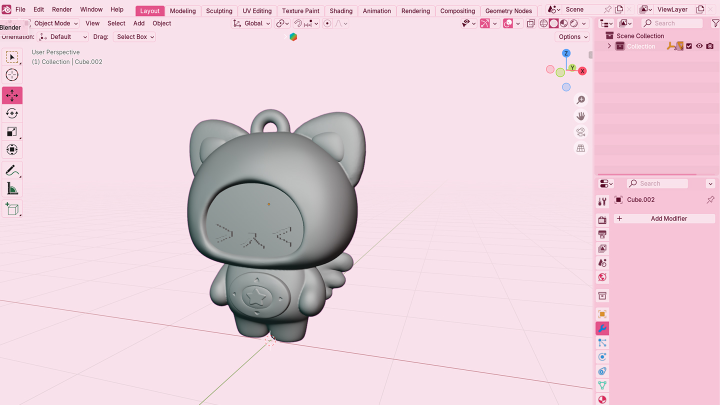Viewport: 720px width, 405px height.
Task: Open the Scene properties tab
Action: coord(602,263)
